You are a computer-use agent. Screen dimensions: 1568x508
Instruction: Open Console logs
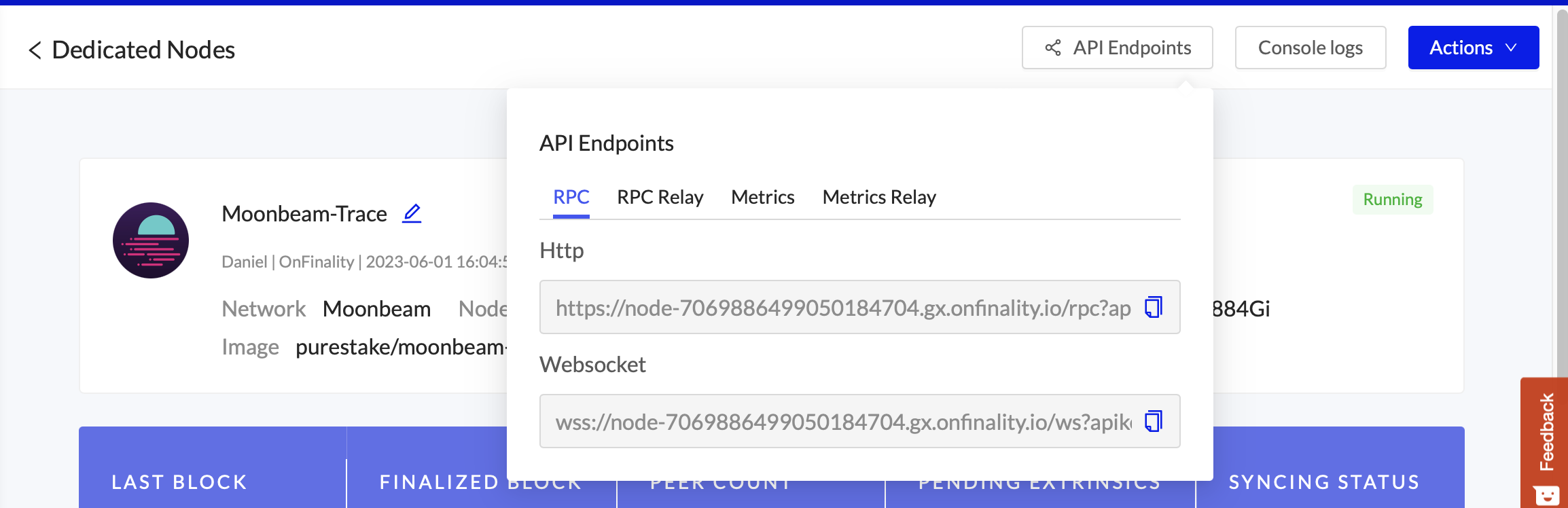[1310, 48]
